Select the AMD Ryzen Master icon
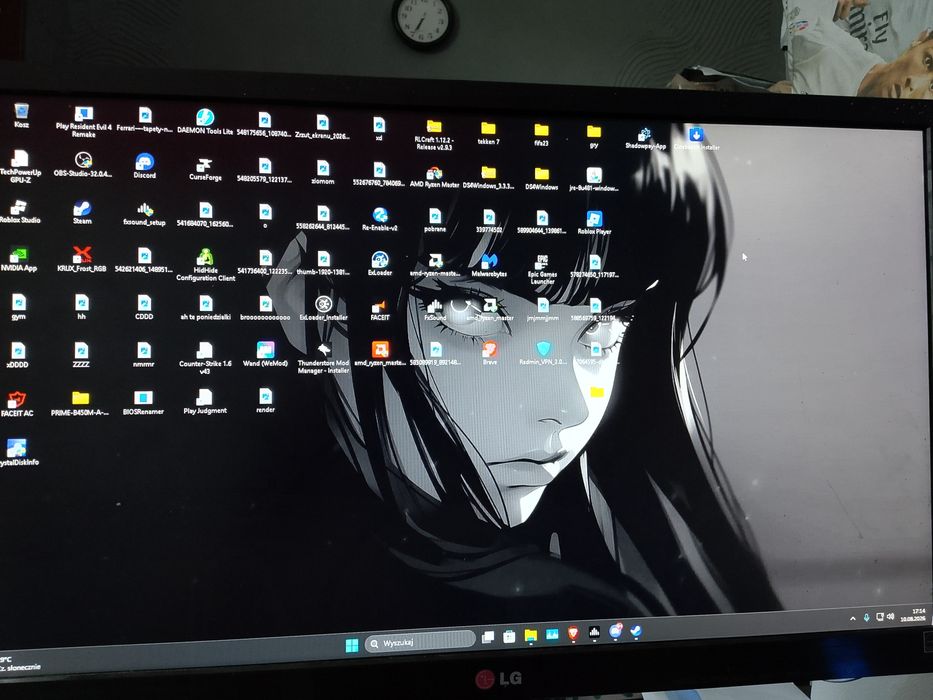The image size is (933, 700). click(434, 177)
